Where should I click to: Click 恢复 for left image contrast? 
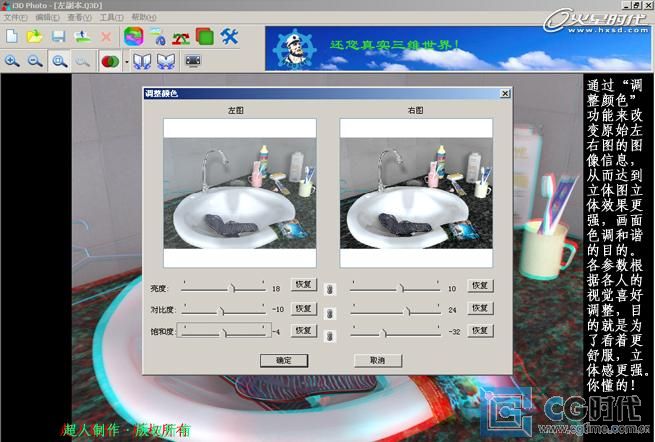tap(304, 308)
